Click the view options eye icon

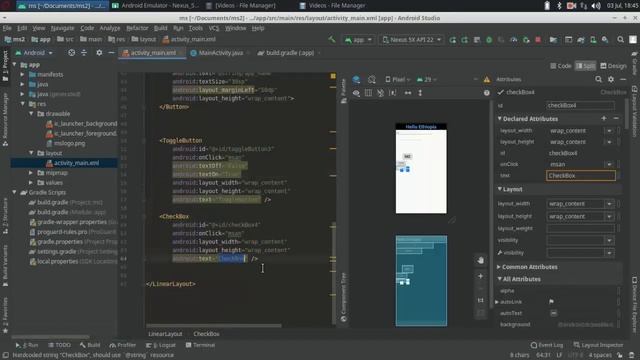click(356, 93)
